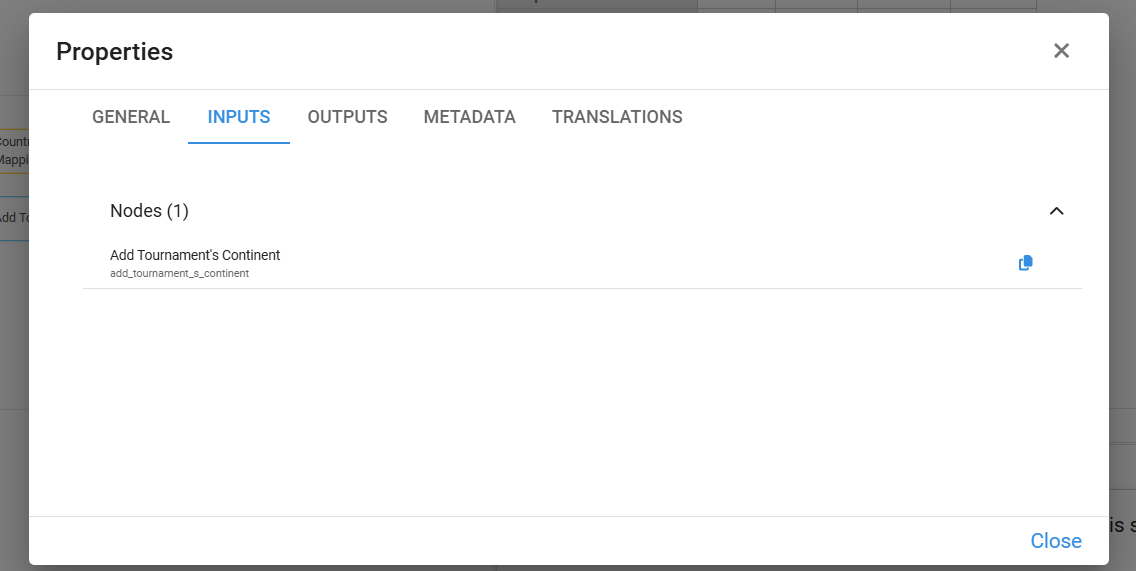Collapse the Nodes section chevron
The image size is (1136, 571).
pos(1056,211)
